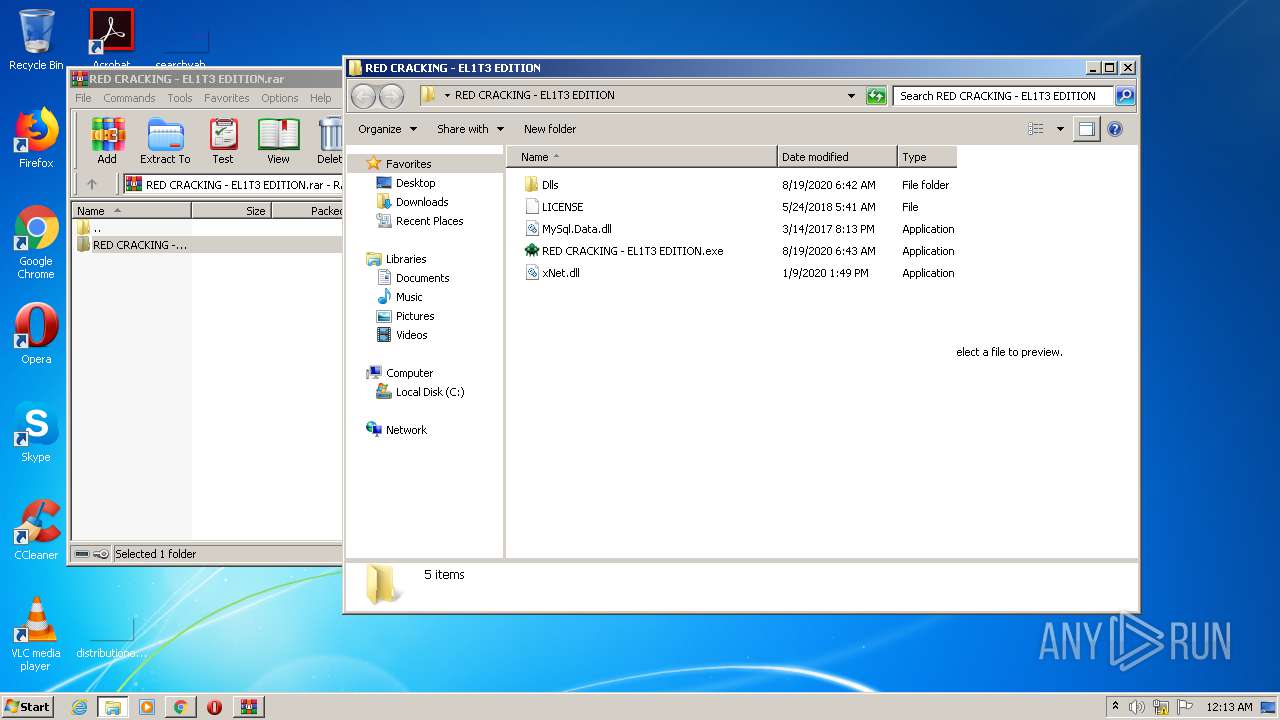Screen dimensions: 1280x720
Task: Open VLC media player shortcut
Action: [36, 634]
